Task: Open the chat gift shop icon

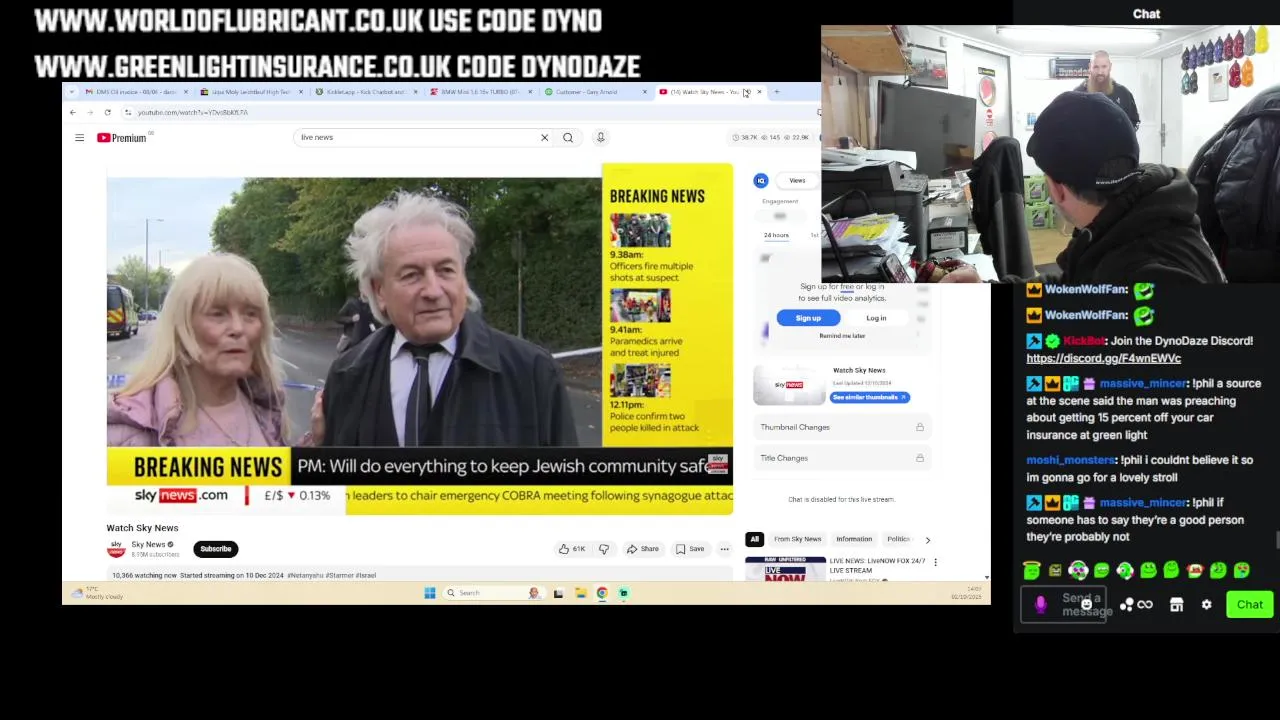Action: pos(1176,604)
